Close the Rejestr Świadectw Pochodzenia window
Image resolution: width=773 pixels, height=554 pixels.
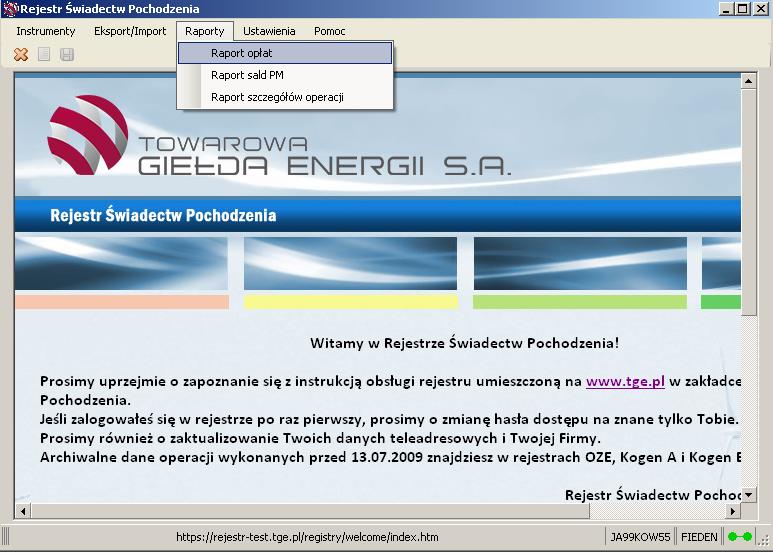click(x=761, y=9)
